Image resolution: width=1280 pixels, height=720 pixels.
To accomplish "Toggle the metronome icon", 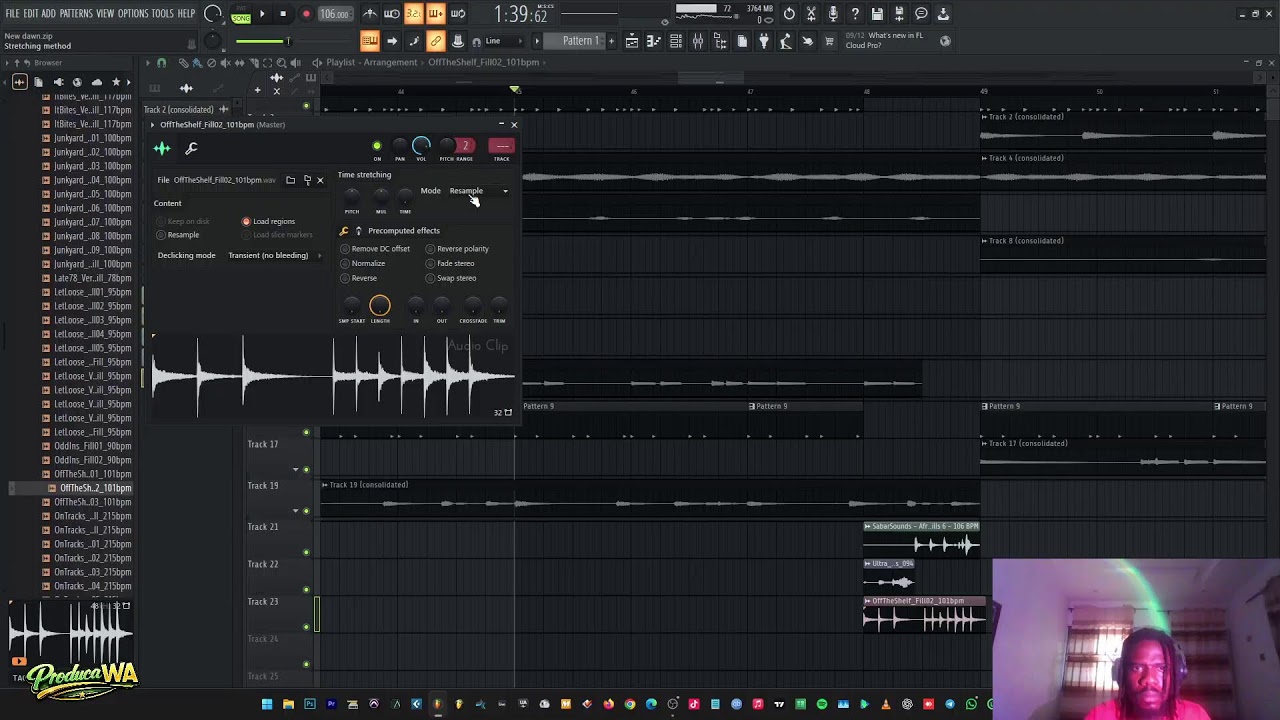I will point(370,14).
